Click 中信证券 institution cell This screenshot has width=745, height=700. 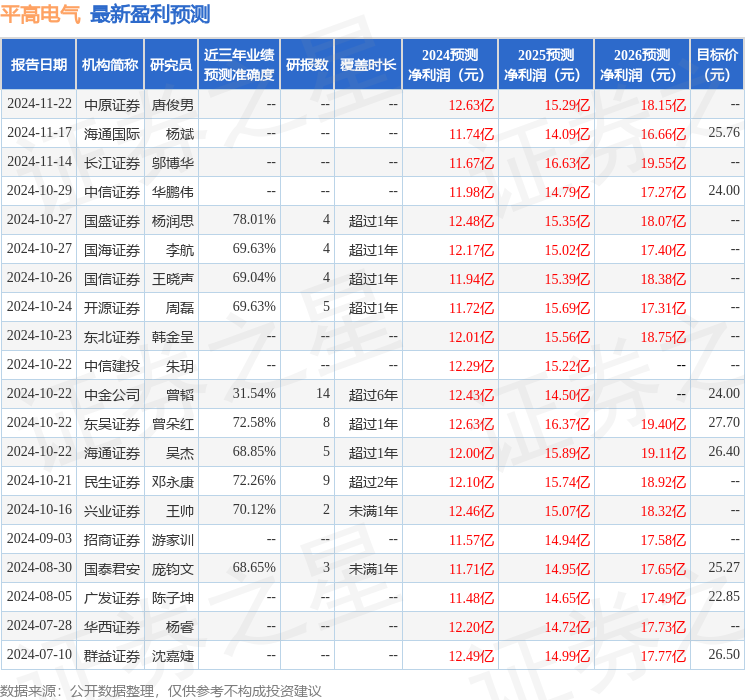112,192
